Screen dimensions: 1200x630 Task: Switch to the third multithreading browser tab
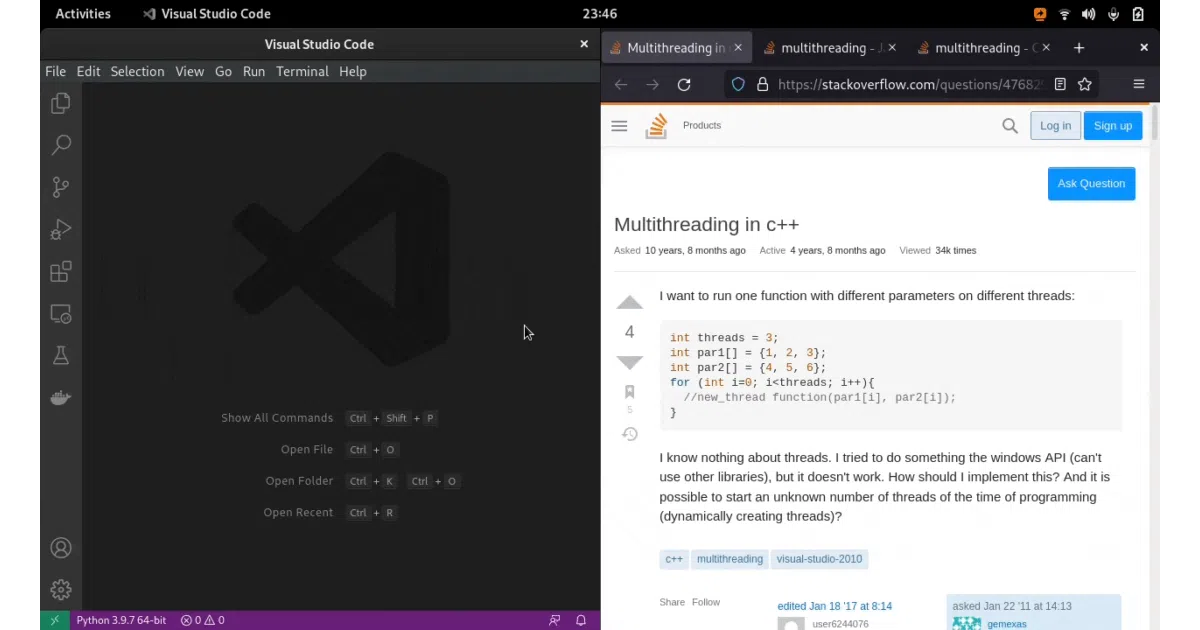(983, 48)
